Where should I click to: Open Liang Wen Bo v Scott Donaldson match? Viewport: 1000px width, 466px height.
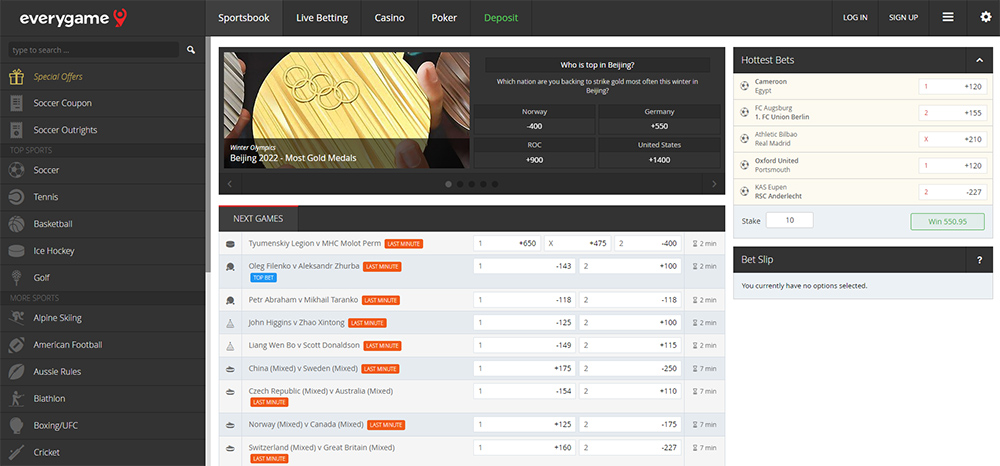[x=305, y=346]
